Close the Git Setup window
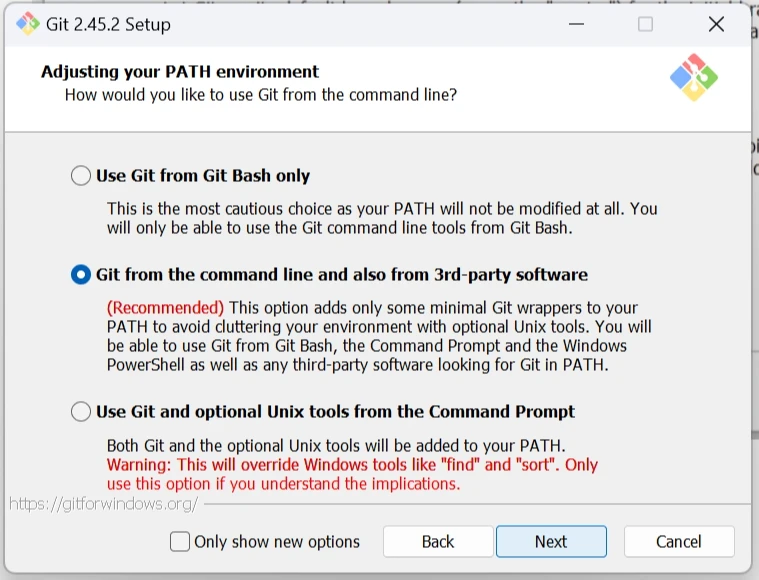This screenshot has width=759, height=580. [716, 24]
